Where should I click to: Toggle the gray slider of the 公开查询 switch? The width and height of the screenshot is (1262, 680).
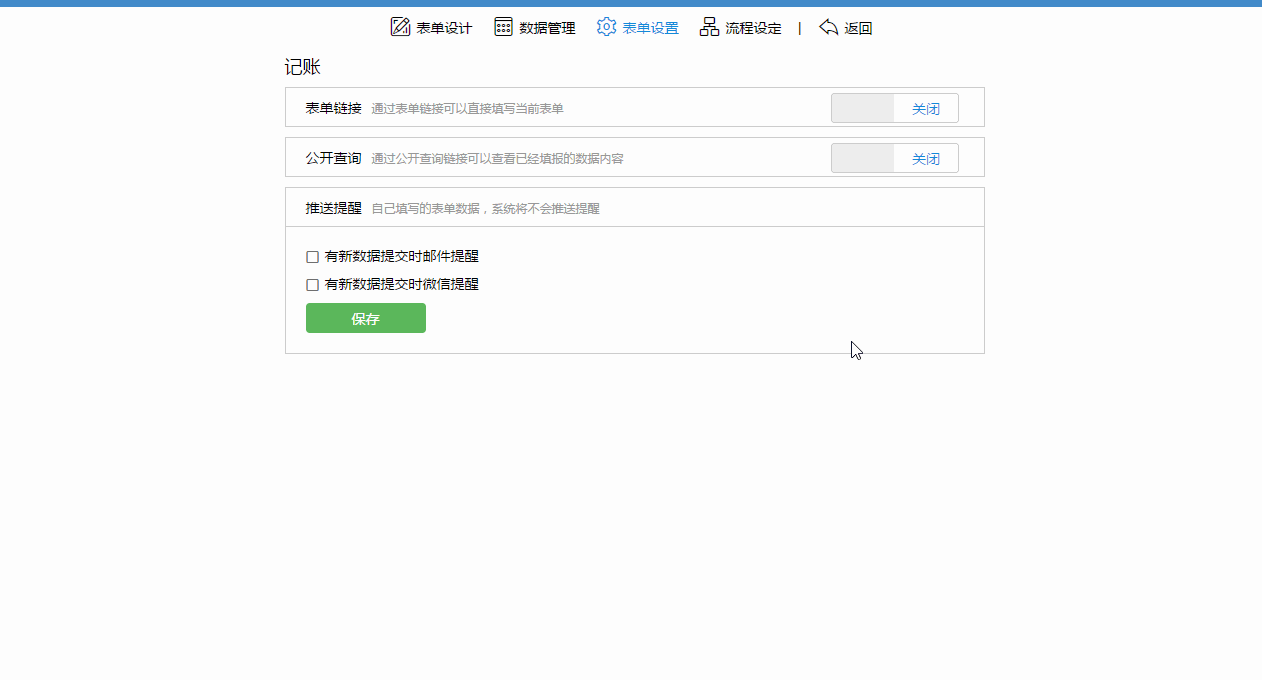tap(863, 158)
